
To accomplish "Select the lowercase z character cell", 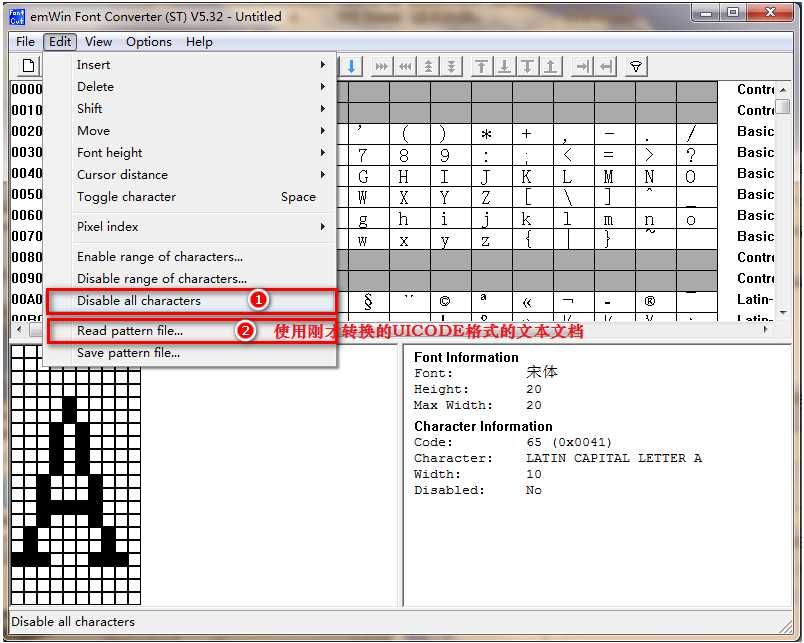I will 492,240.
